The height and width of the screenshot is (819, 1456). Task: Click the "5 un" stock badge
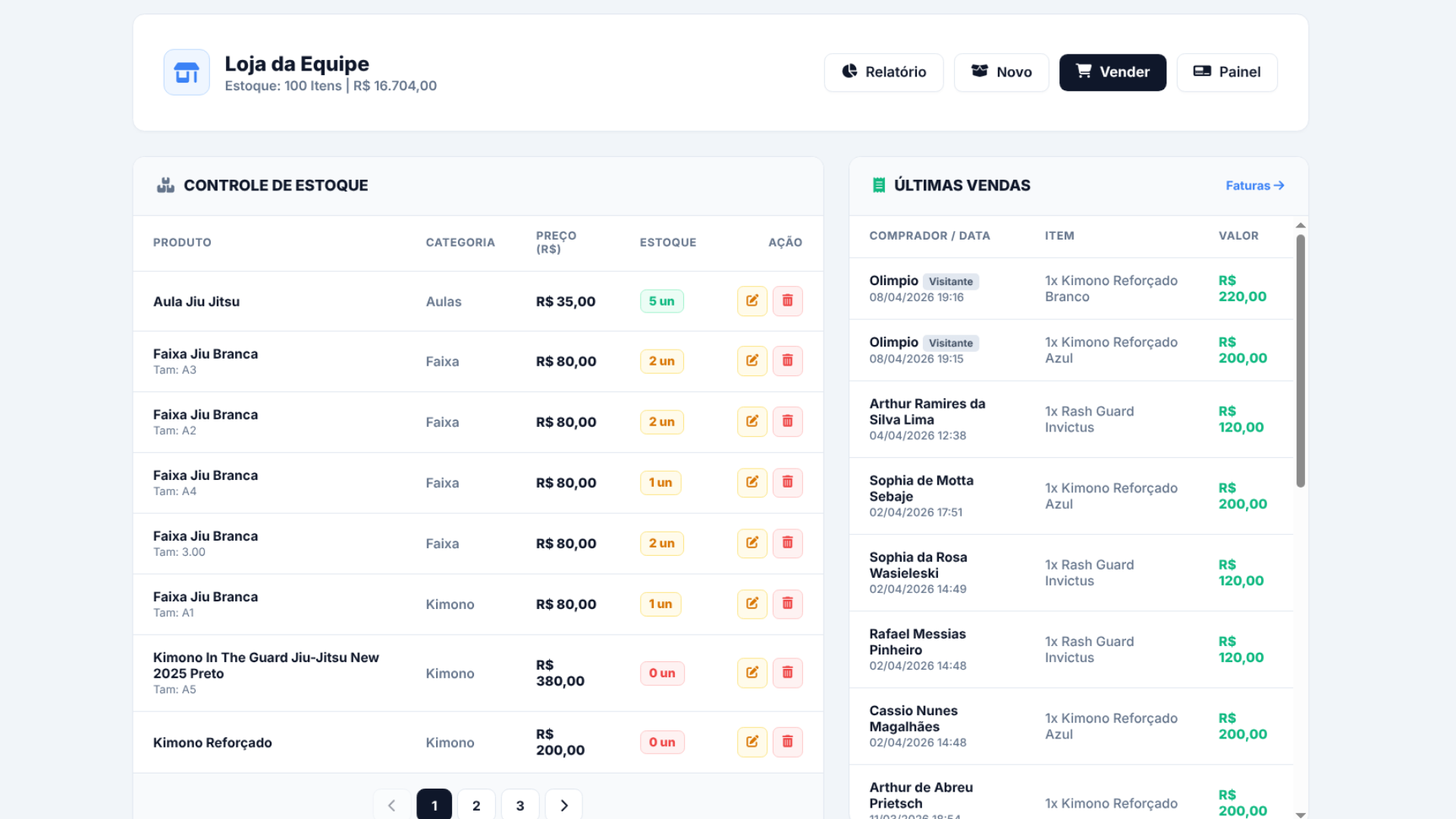coord(662,301)
